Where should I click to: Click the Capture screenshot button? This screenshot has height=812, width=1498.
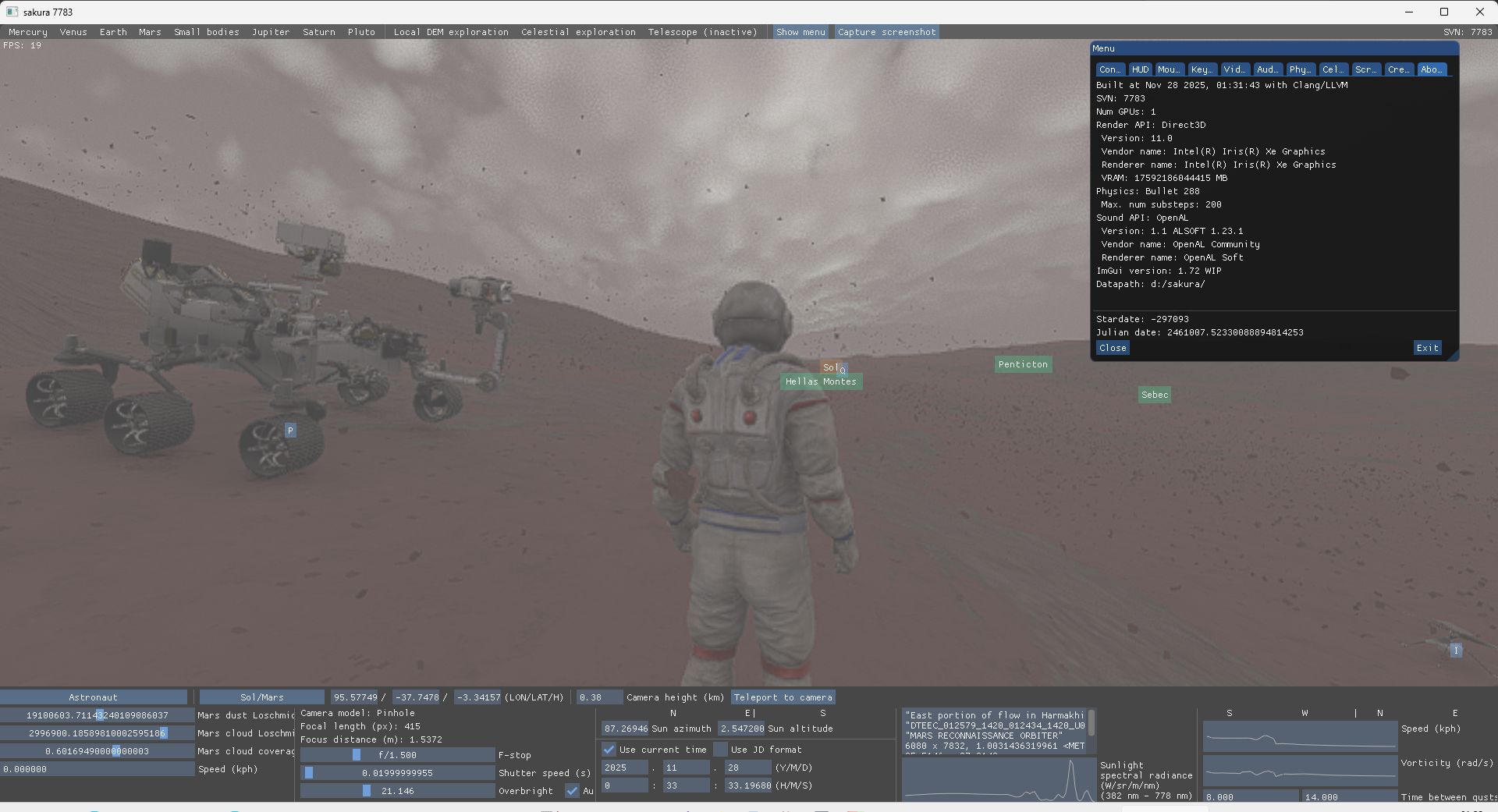886,32
